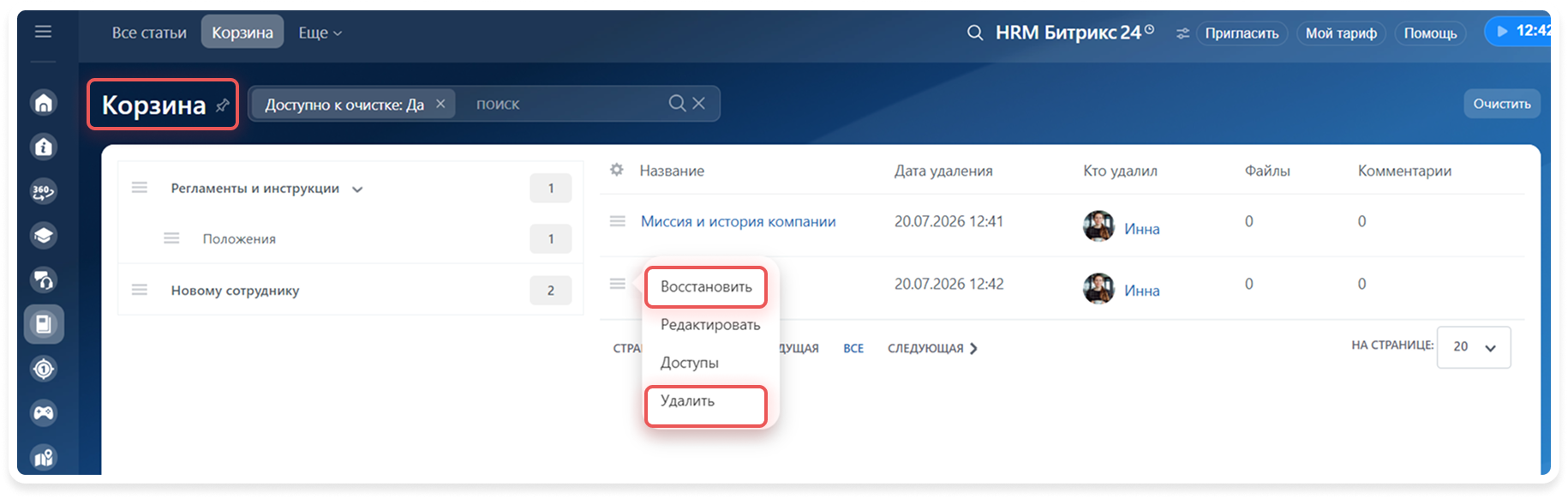Viewport: 1568px width, 499px height.
Task: Open the info icon in left sidebar
Action: point(44,147)
